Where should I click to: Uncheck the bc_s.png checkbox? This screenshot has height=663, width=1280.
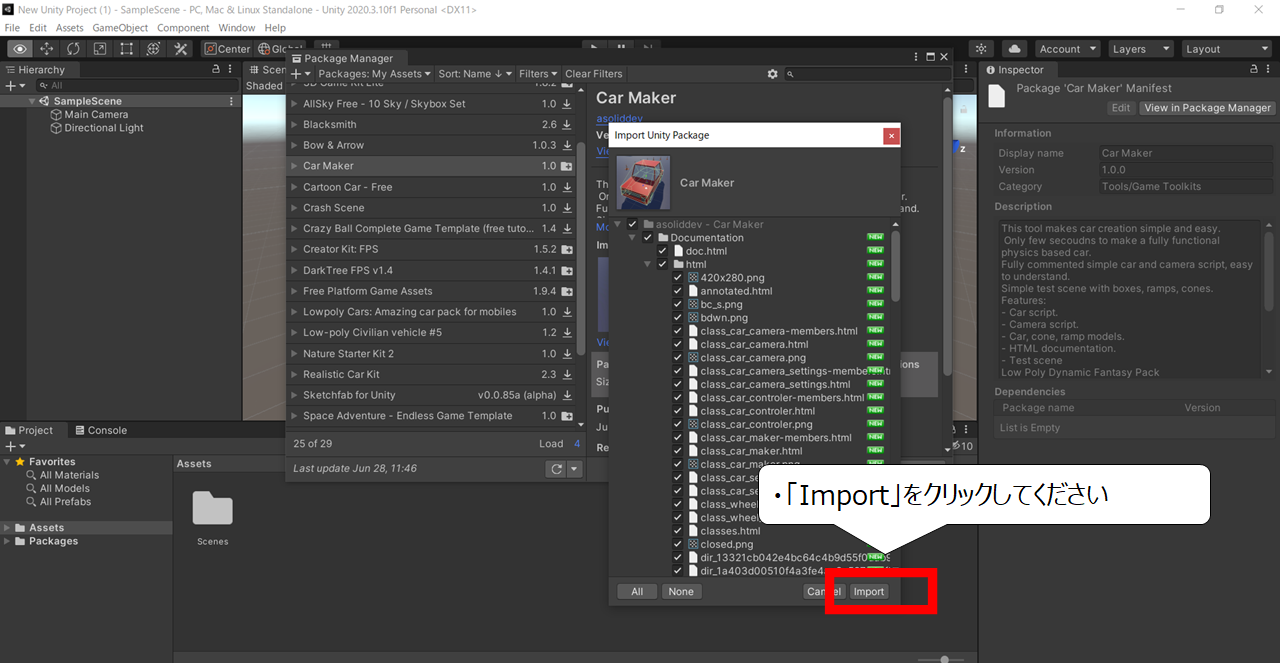point(678,304)
